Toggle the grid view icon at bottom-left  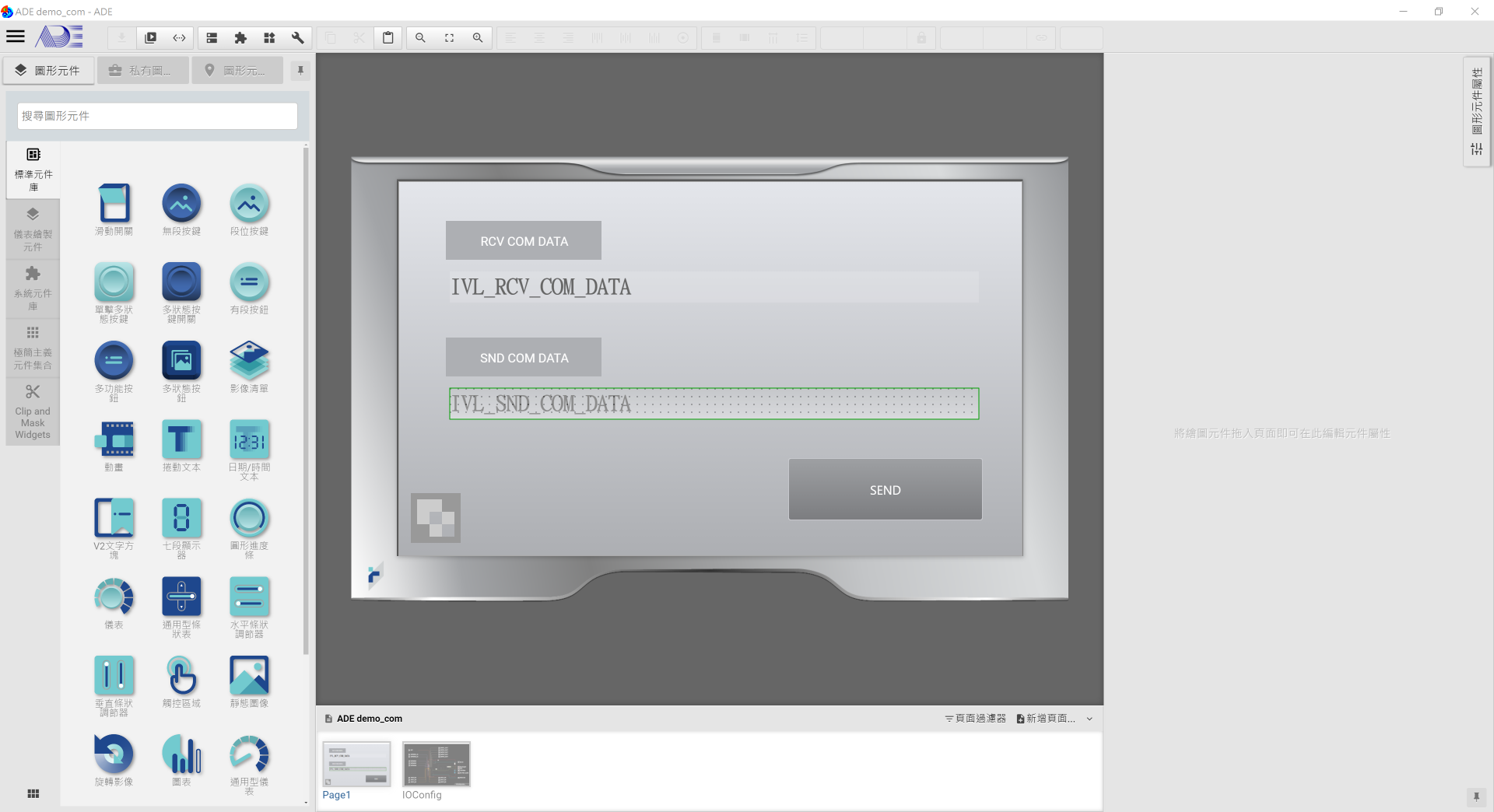pyautogui.click(x=33, y=793)
